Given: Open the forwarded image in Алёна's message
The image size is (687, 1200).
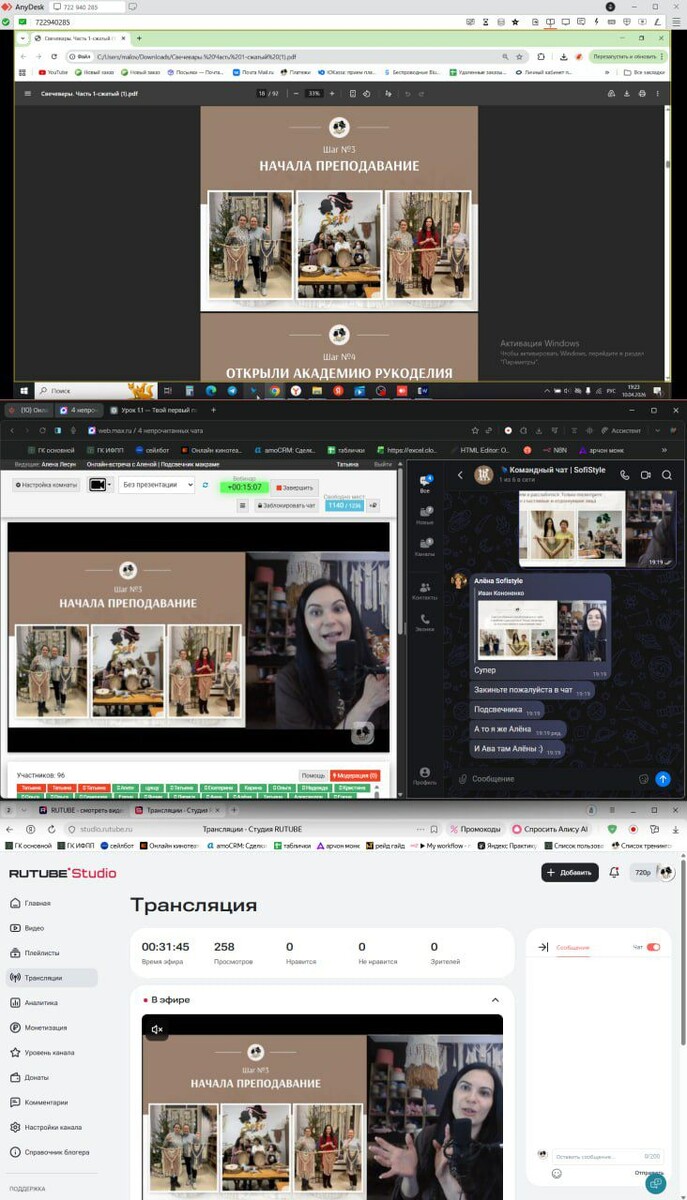Looking at the screenshot, I should click(541, 631).
